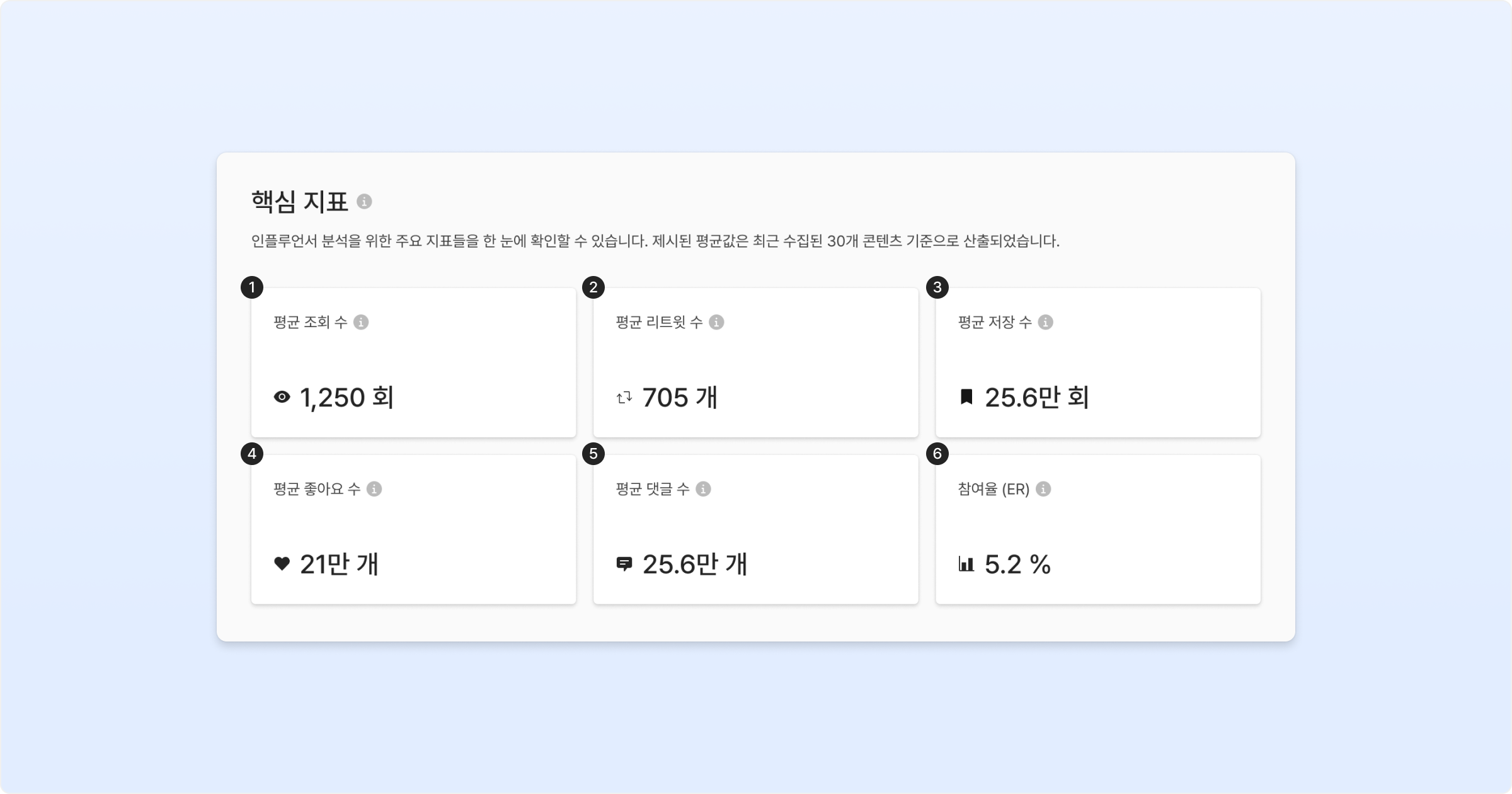Click the 5.2 % engagement rate value
The image size is (1512, 794).
(x=1017, y=565)
